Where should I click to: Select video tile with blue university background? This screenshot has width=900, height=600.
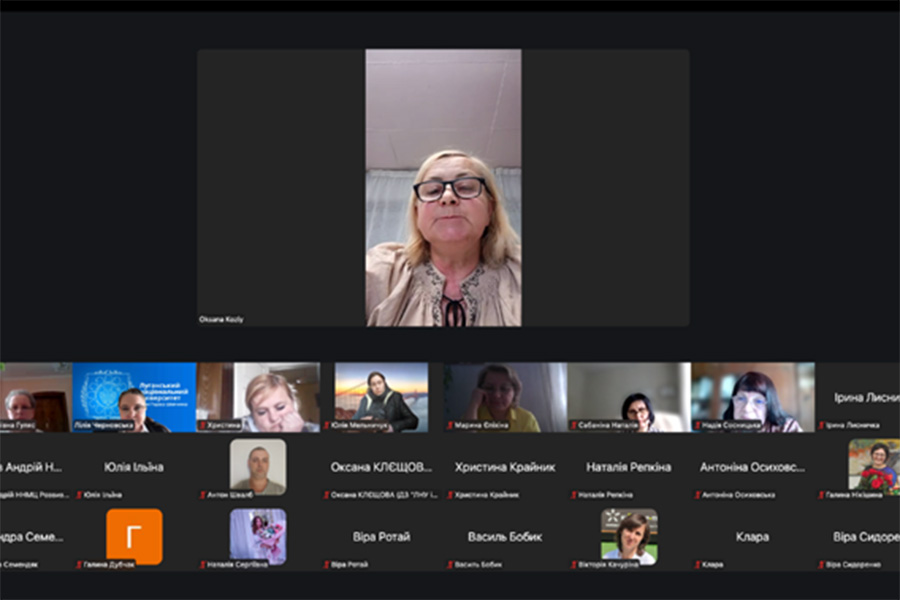[134, 397]
